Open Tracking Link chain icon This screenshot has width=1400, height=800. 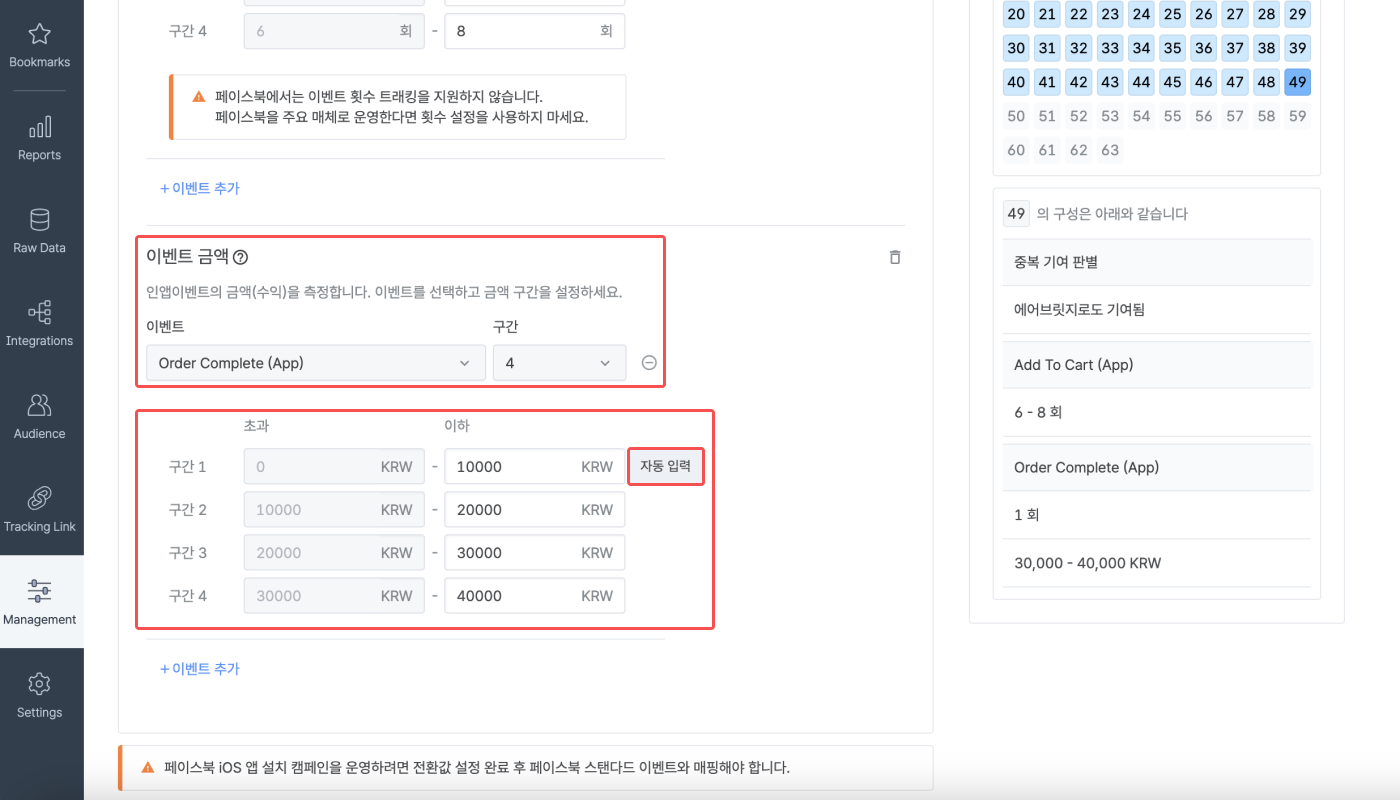click(40, 498)
